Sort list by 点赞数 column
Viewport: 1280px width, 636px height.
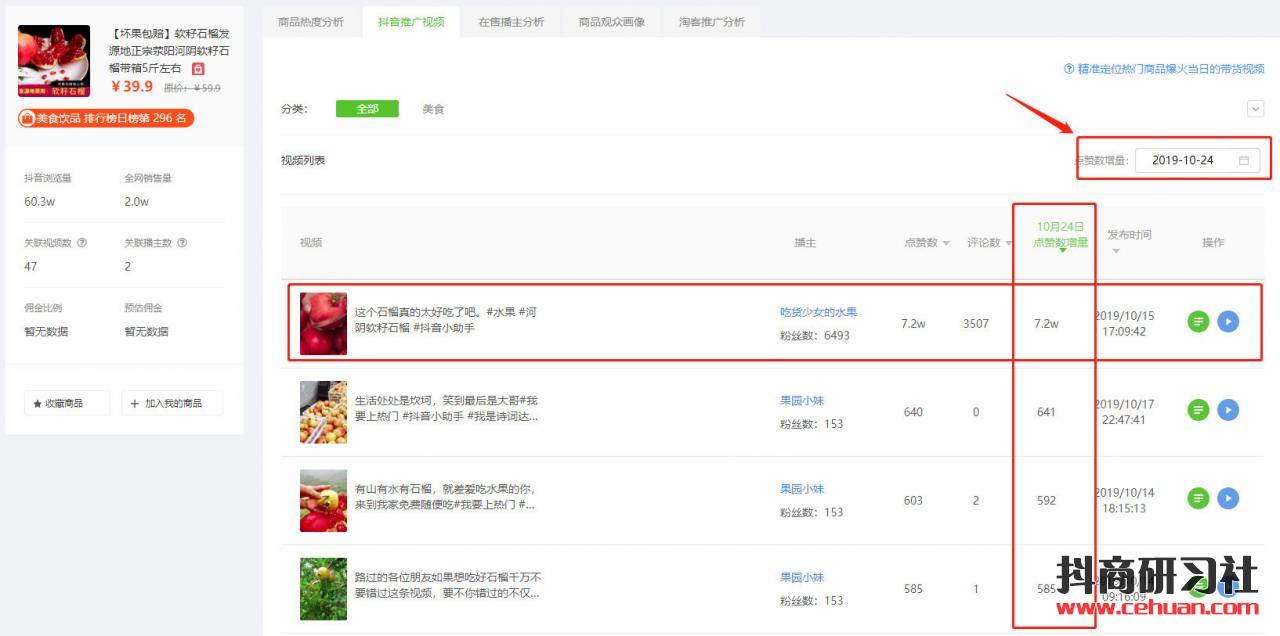[927, 243]
